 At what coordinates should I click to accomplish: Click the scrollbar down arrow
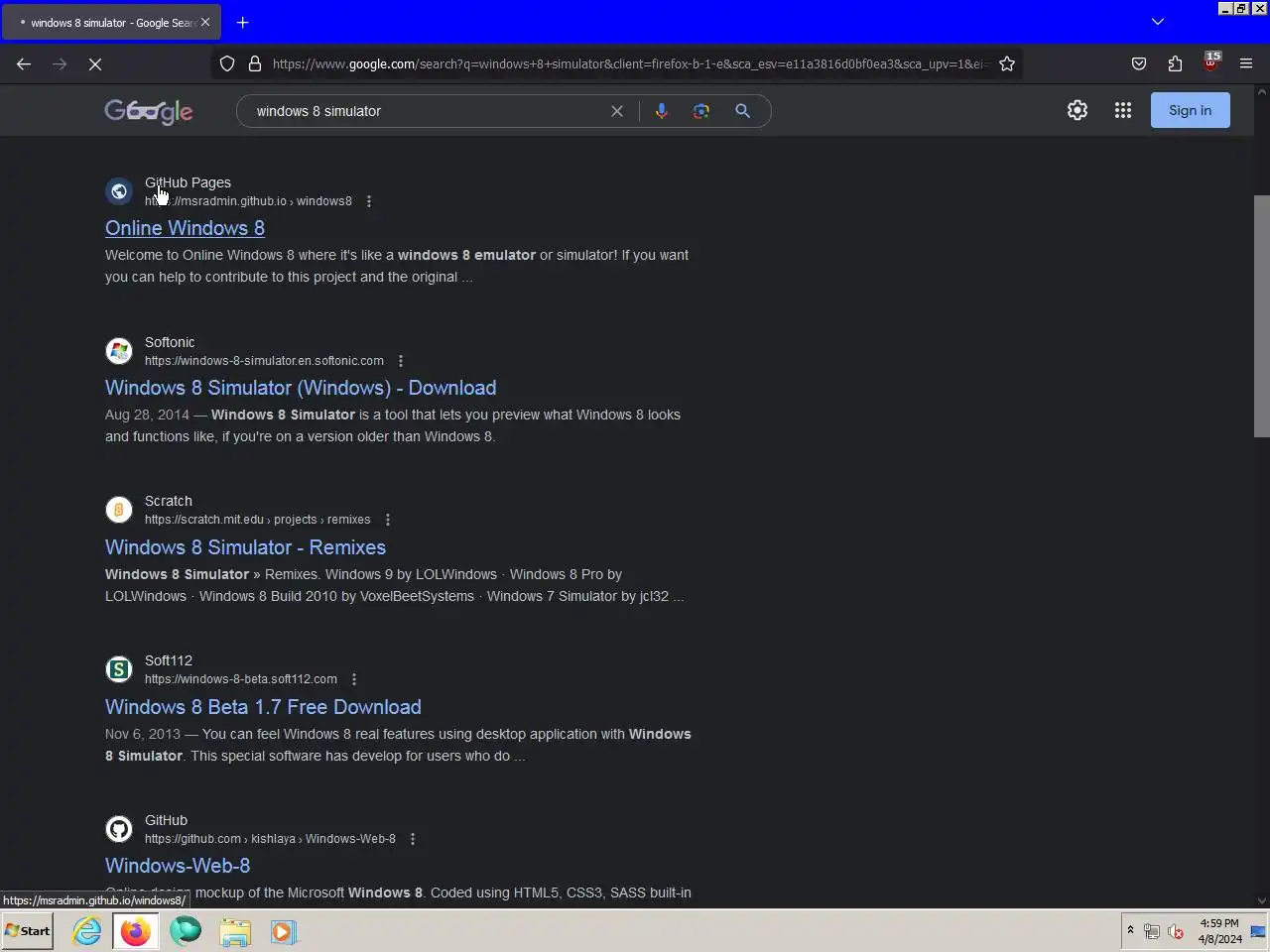[x=1262, y=900]
